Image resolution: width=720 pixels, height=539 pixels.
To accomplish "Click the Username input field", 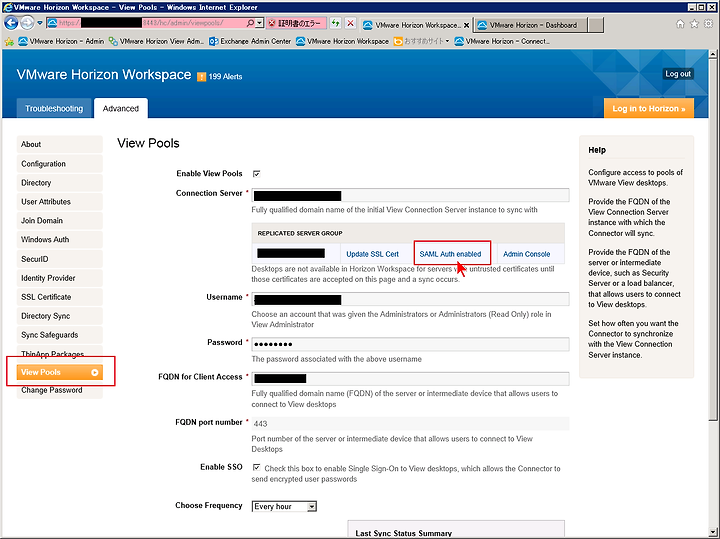I will click(410, 299).
